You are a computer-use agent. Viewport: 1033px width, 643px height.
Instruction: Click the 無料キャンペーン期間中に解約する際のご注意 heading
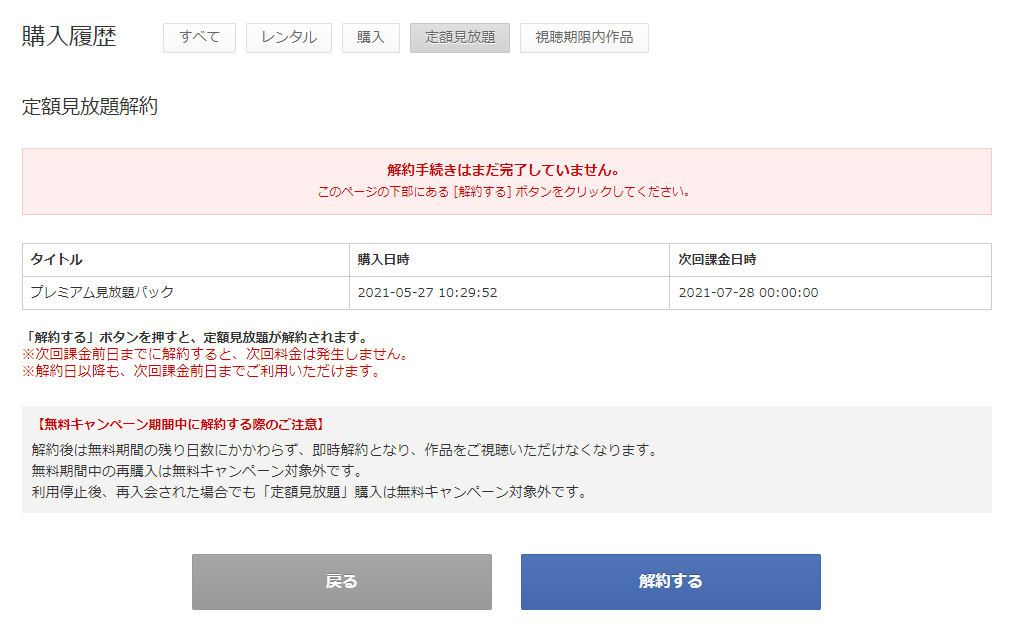click(179, 425)
